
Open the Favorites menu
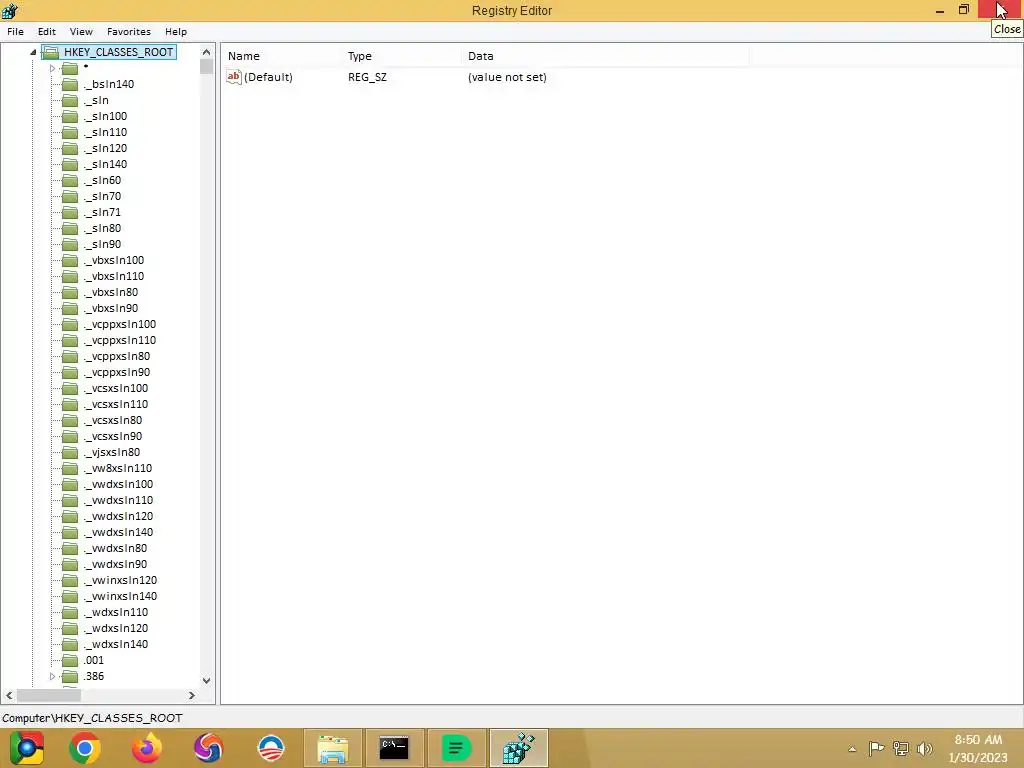(x=129, y=31)
